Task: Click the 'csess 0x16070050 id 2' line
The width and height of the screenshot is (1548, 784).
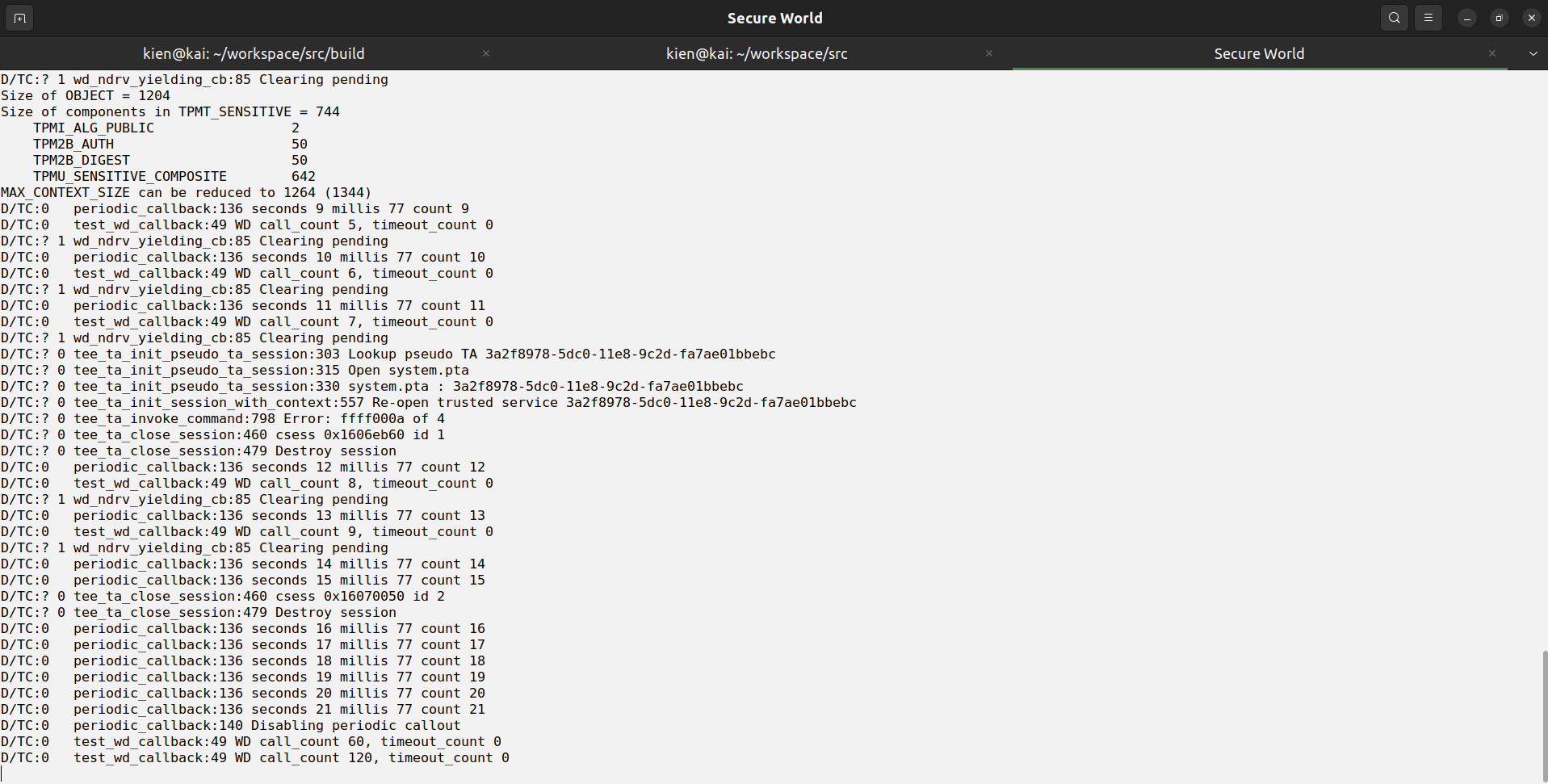Action: tap(223, 597)
